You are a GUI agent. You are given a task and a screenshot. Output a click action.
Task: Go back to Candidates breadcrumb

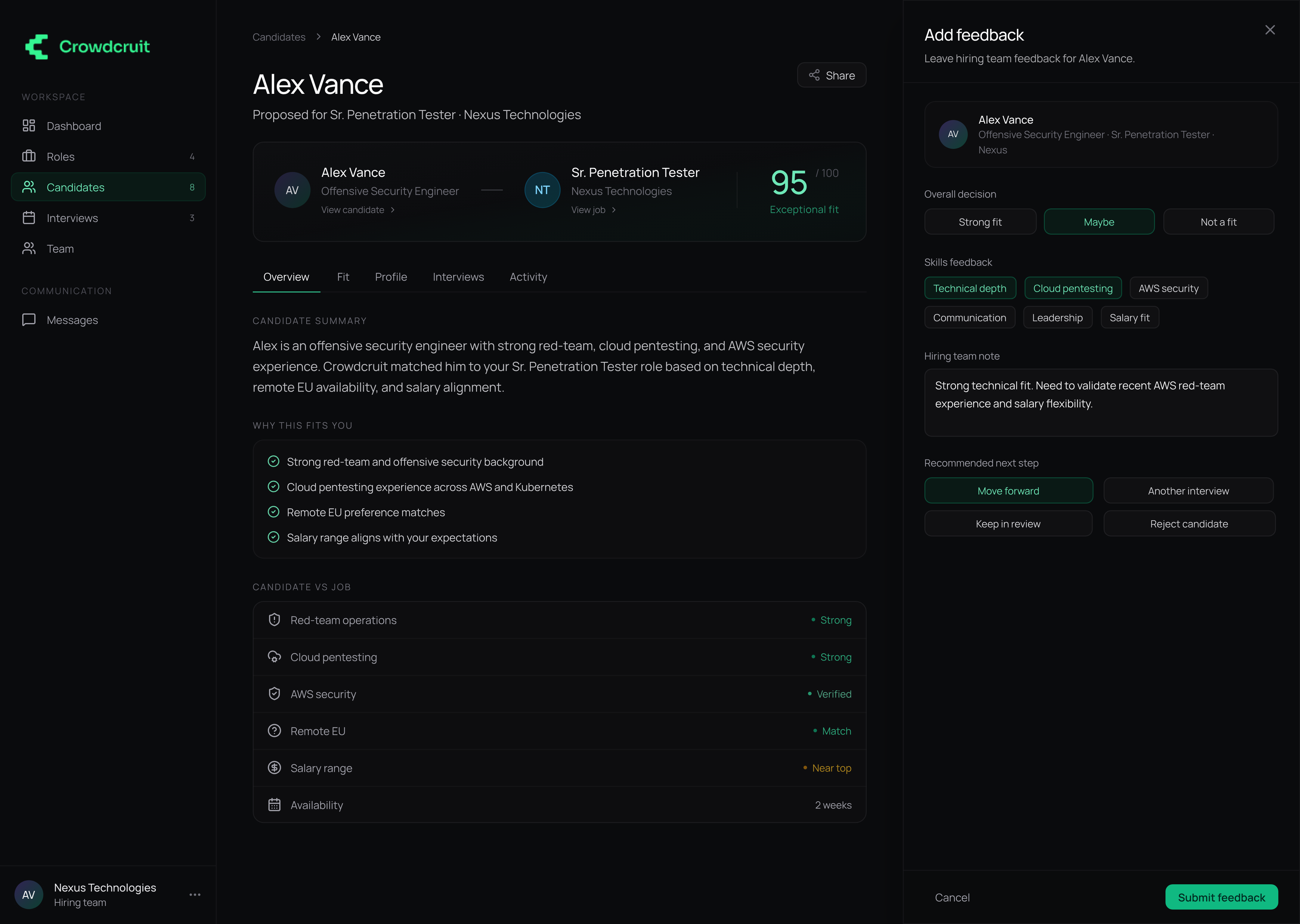[x=279, y=37]
